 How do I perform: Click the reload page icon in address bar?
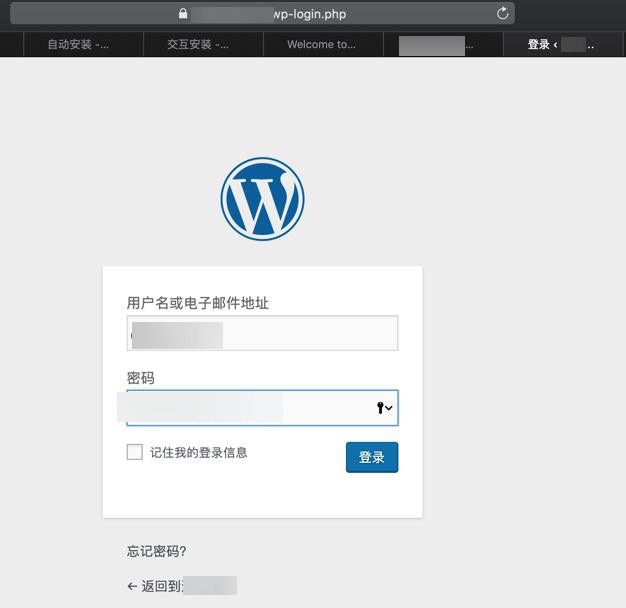point(502,14)
